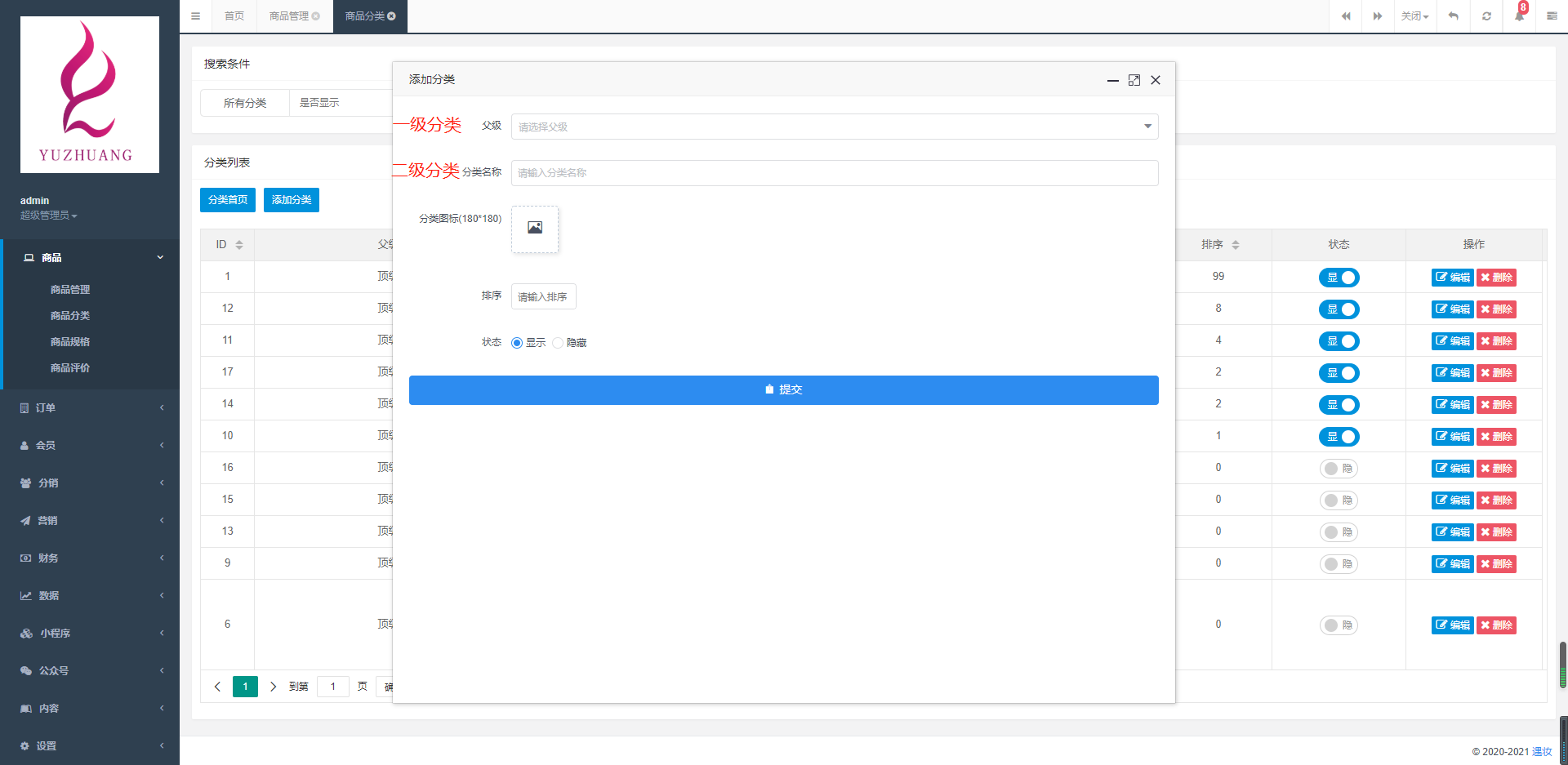Submit the form with 提交 button

click(784, 390)
